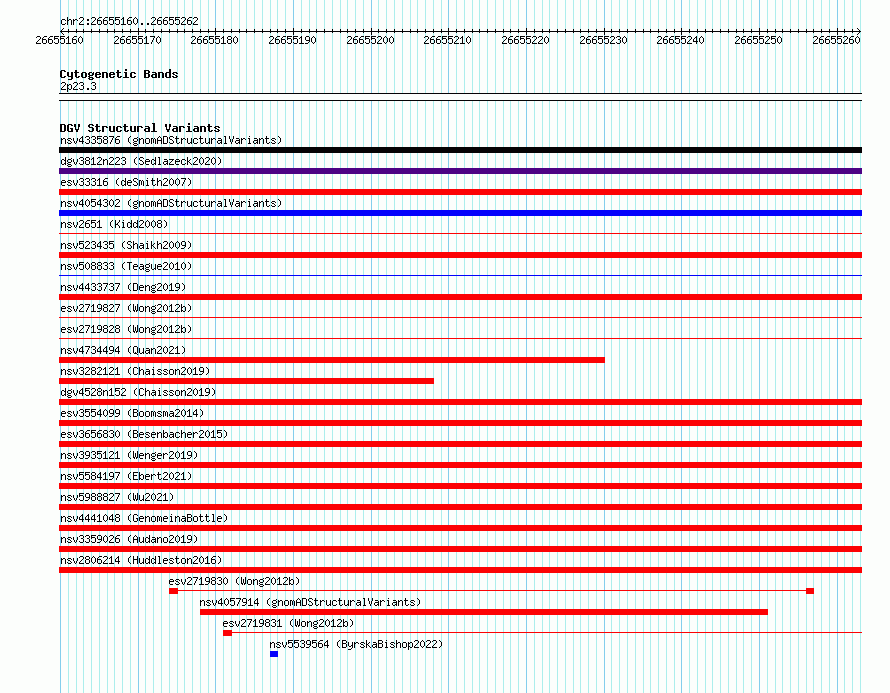This screenshot has width=890, height=693.
Task: Click left red block of esv2719830
Action: point(174,591)
